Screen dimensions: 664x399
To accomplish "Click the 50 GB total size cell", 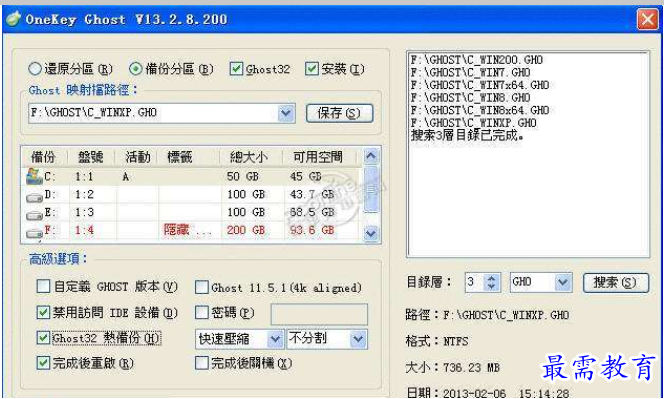I will pyautogui.click(x=242, y=177).
